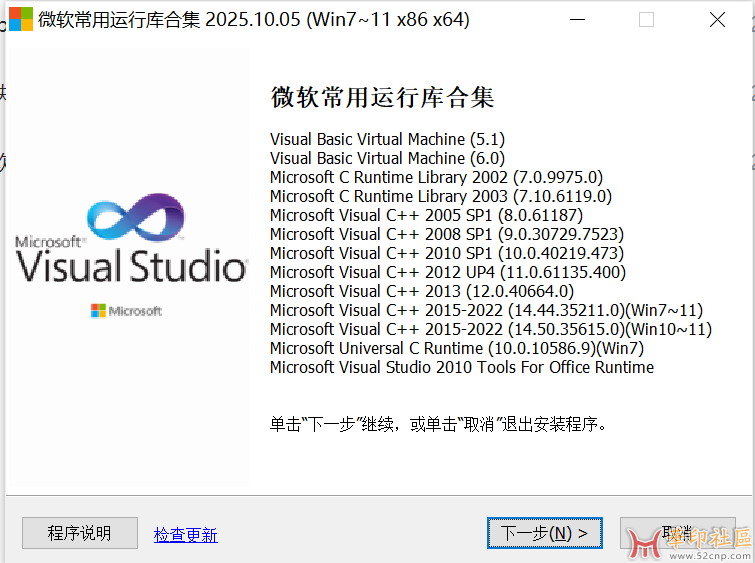Image resolution: width=755 pixels, height=563 pixels.
Task: Click the window title text in title bar
Action: pyautogui.click(x=253, y=20)
